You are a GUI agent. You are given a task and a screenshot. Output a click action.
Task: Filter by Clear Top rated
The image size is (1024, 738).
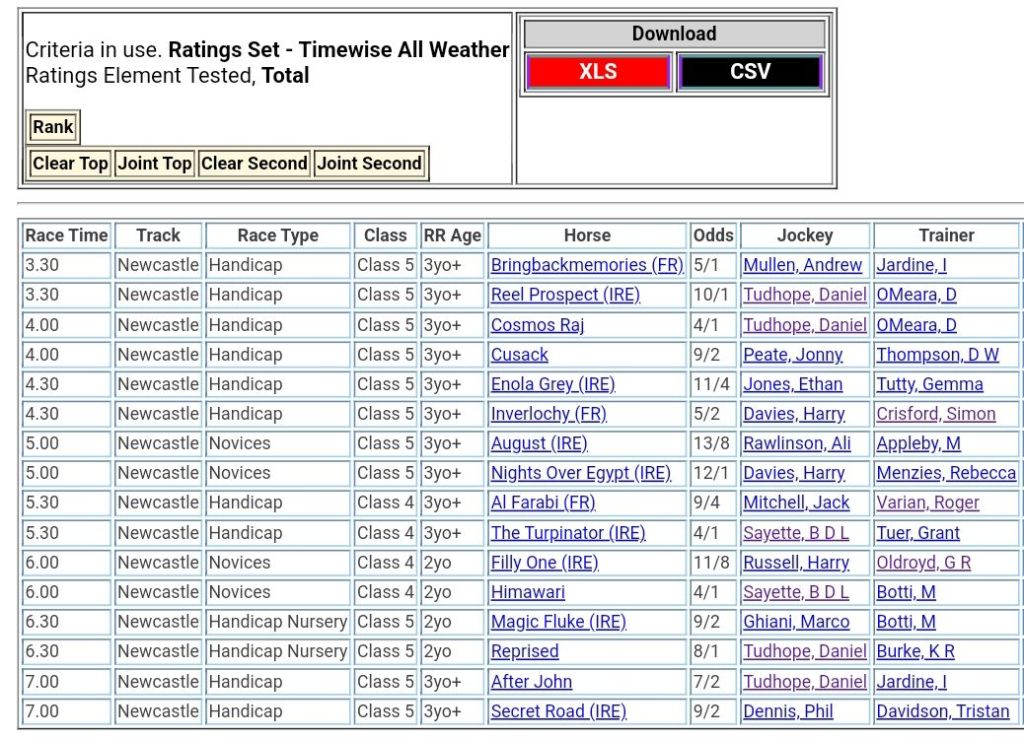(x=70, y=163)
